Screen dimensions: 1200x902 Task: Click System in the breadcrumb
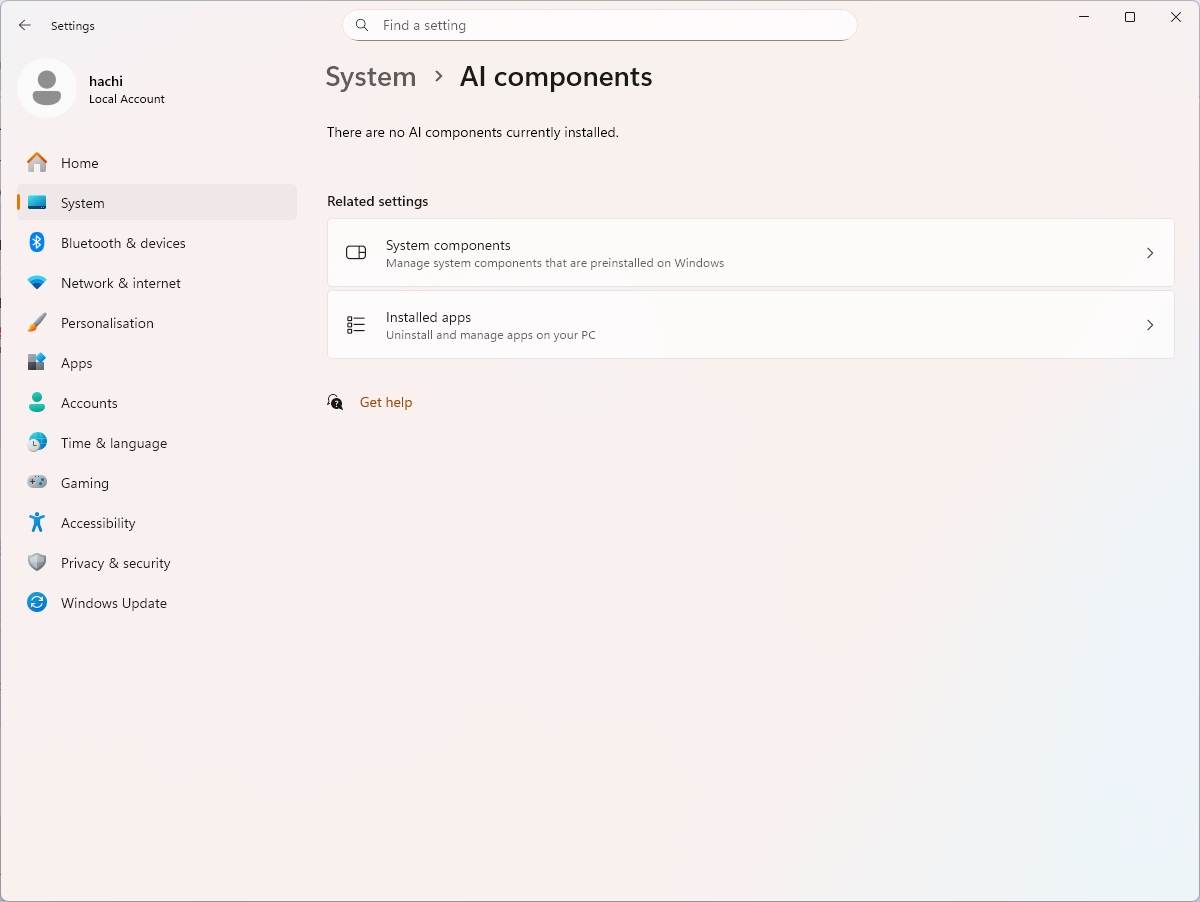pos(371,77)
